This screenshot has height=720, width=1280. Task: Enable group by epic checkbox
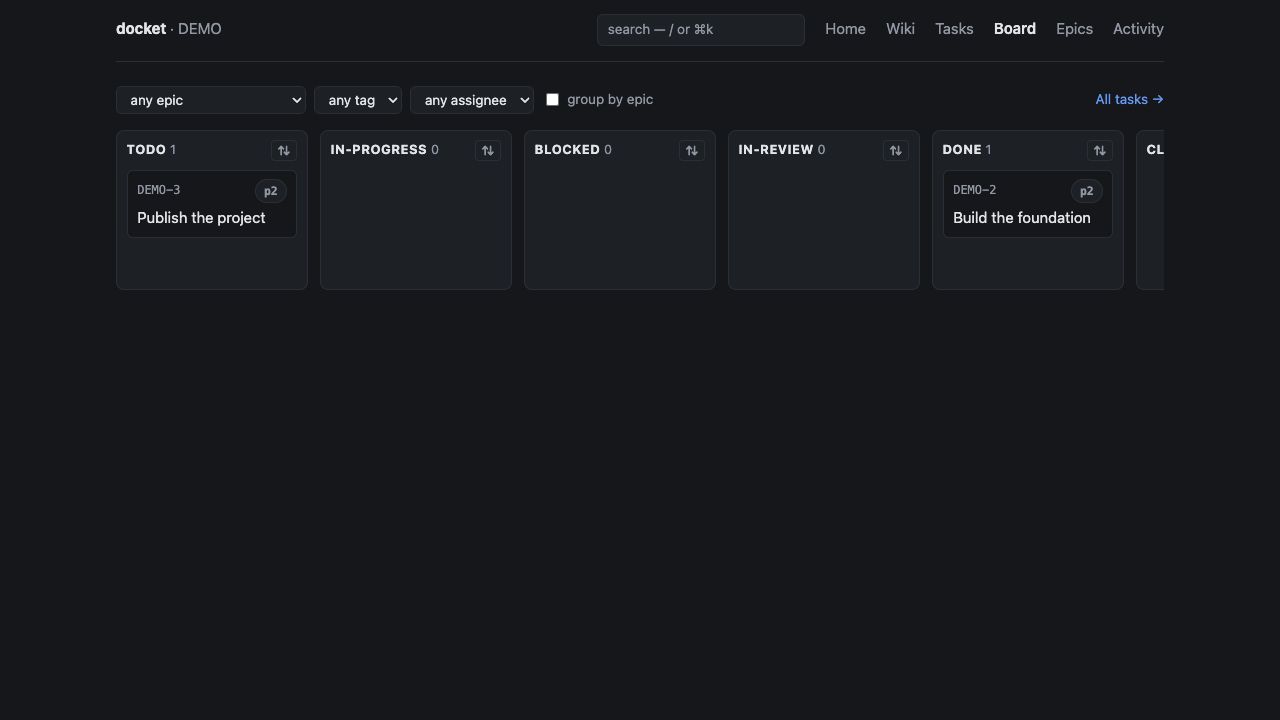point(552,100)
